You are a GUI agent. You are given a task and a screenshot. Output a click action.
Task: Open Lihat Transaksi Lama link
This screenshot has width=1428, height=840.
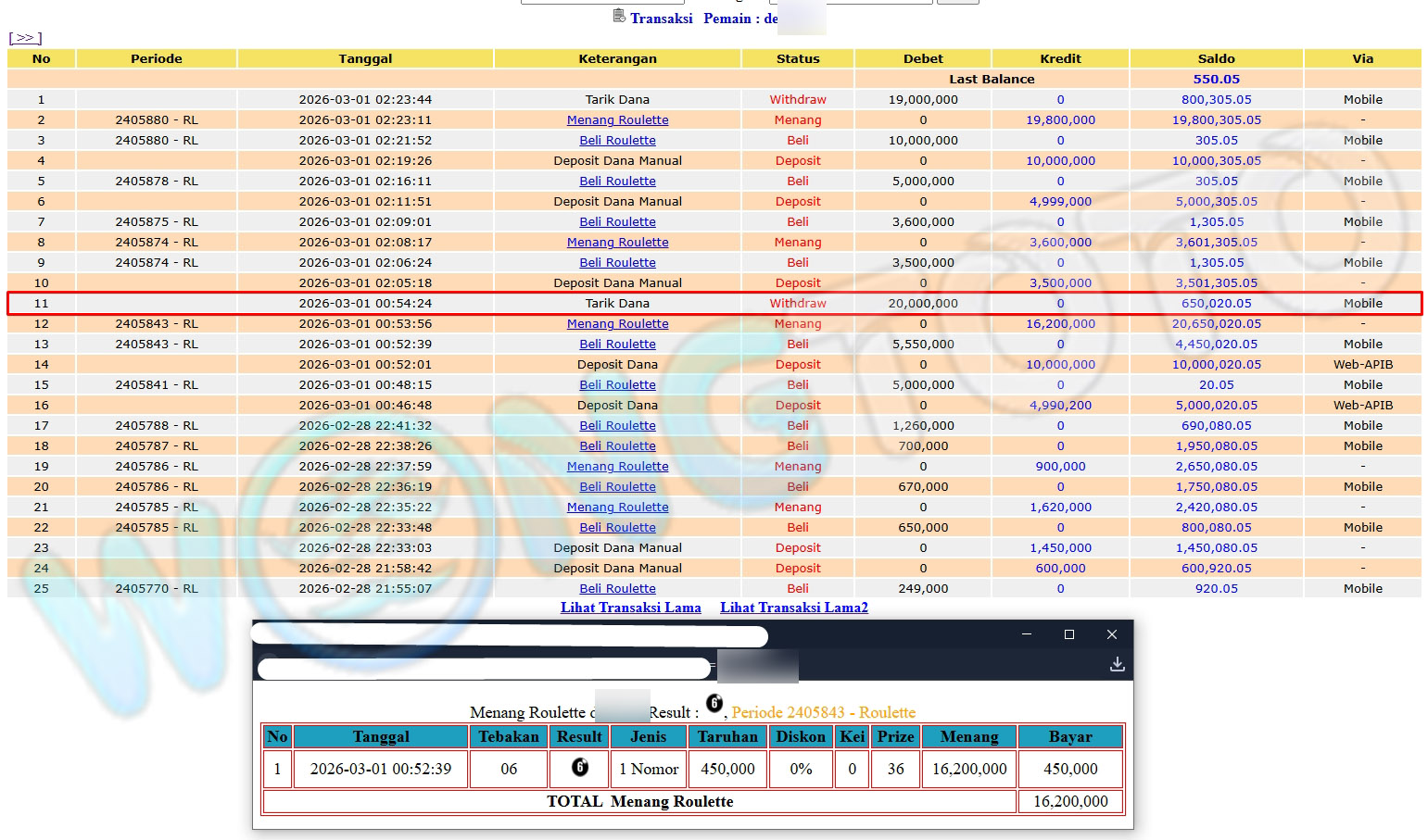[x=630, y=608]
